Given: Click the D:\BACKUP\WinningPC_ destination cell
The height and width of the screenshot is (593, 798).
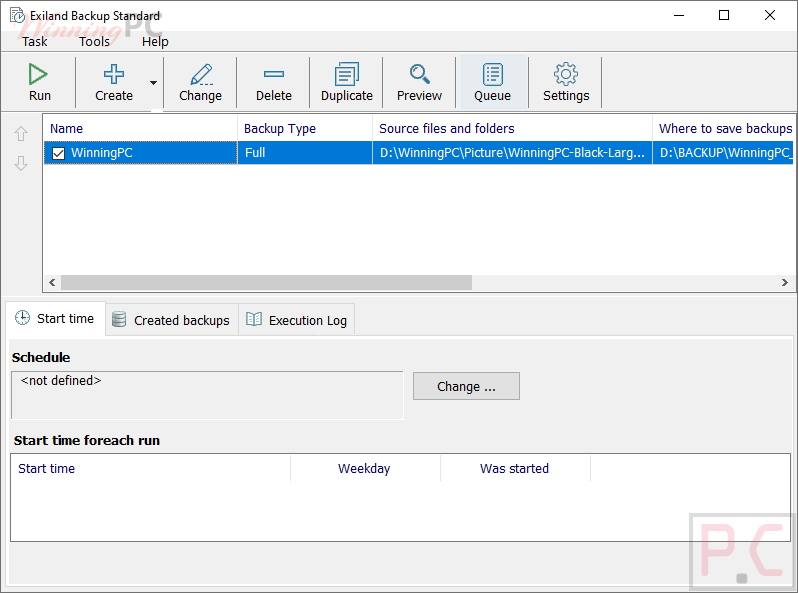Looking at the screenshot, I should click(725, 153).
